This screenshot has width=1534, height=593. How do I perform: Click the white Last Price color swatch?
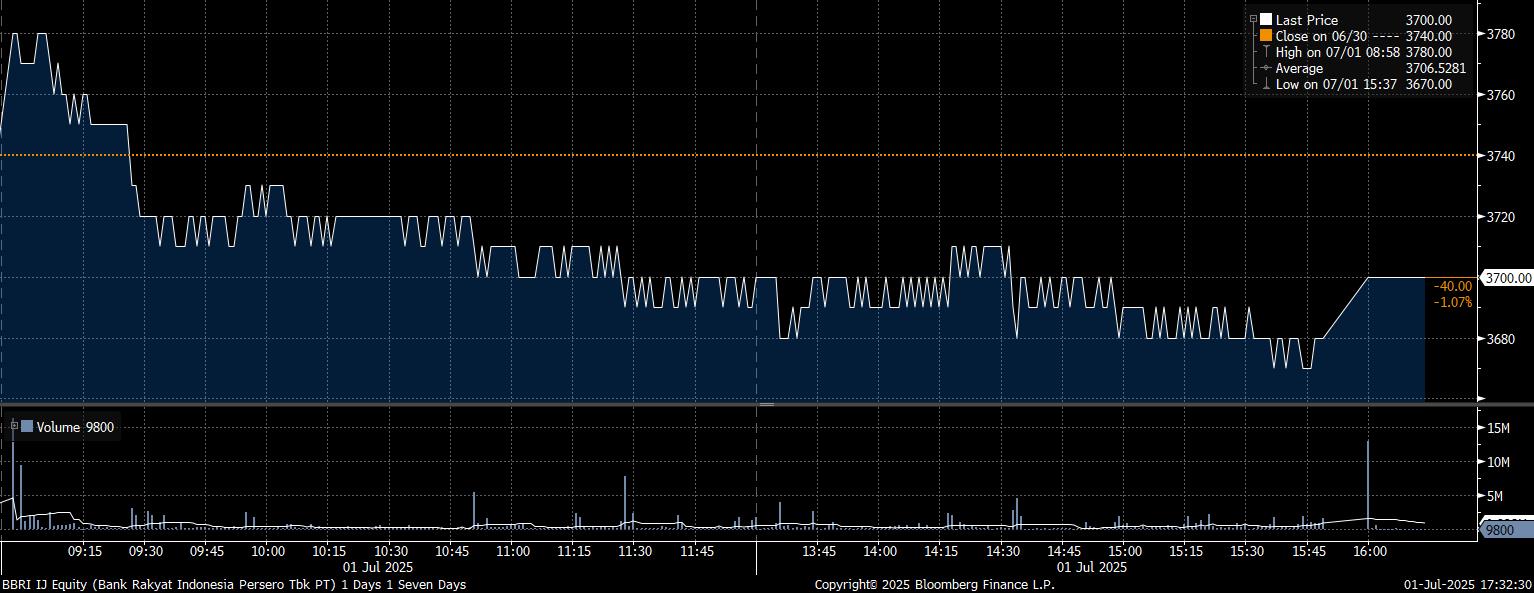coord(1266,20)
